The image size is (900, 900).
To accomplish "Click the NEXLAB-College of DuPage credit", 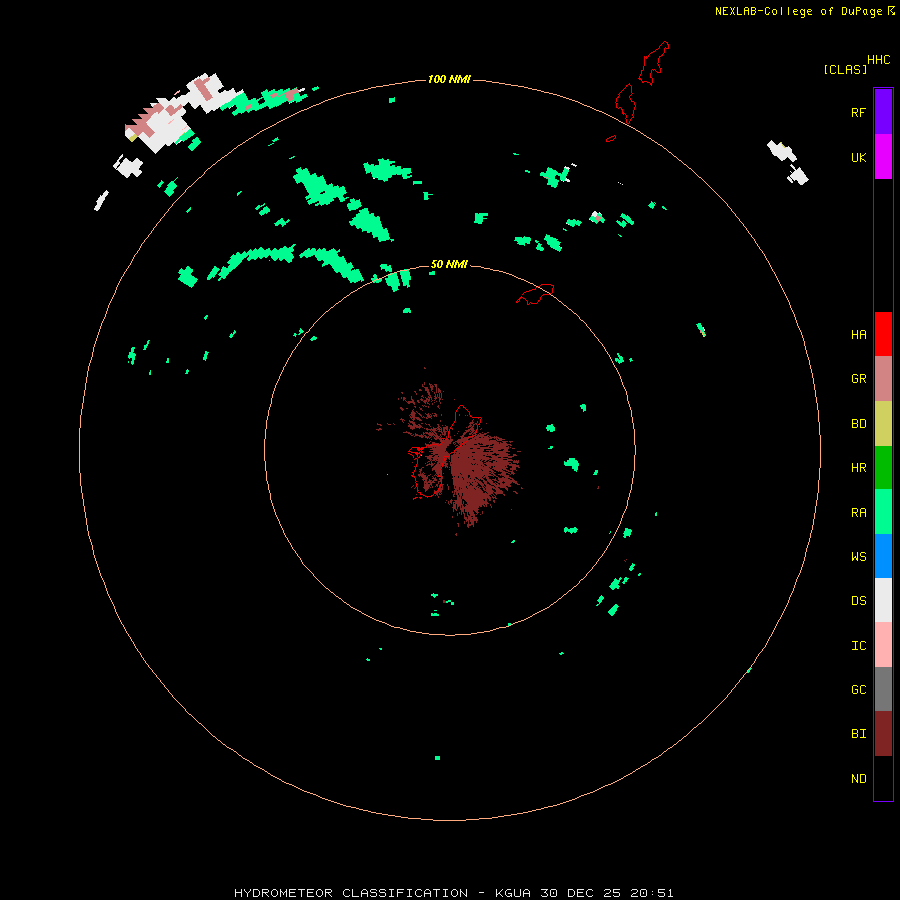I will click(x=798, y=11).
